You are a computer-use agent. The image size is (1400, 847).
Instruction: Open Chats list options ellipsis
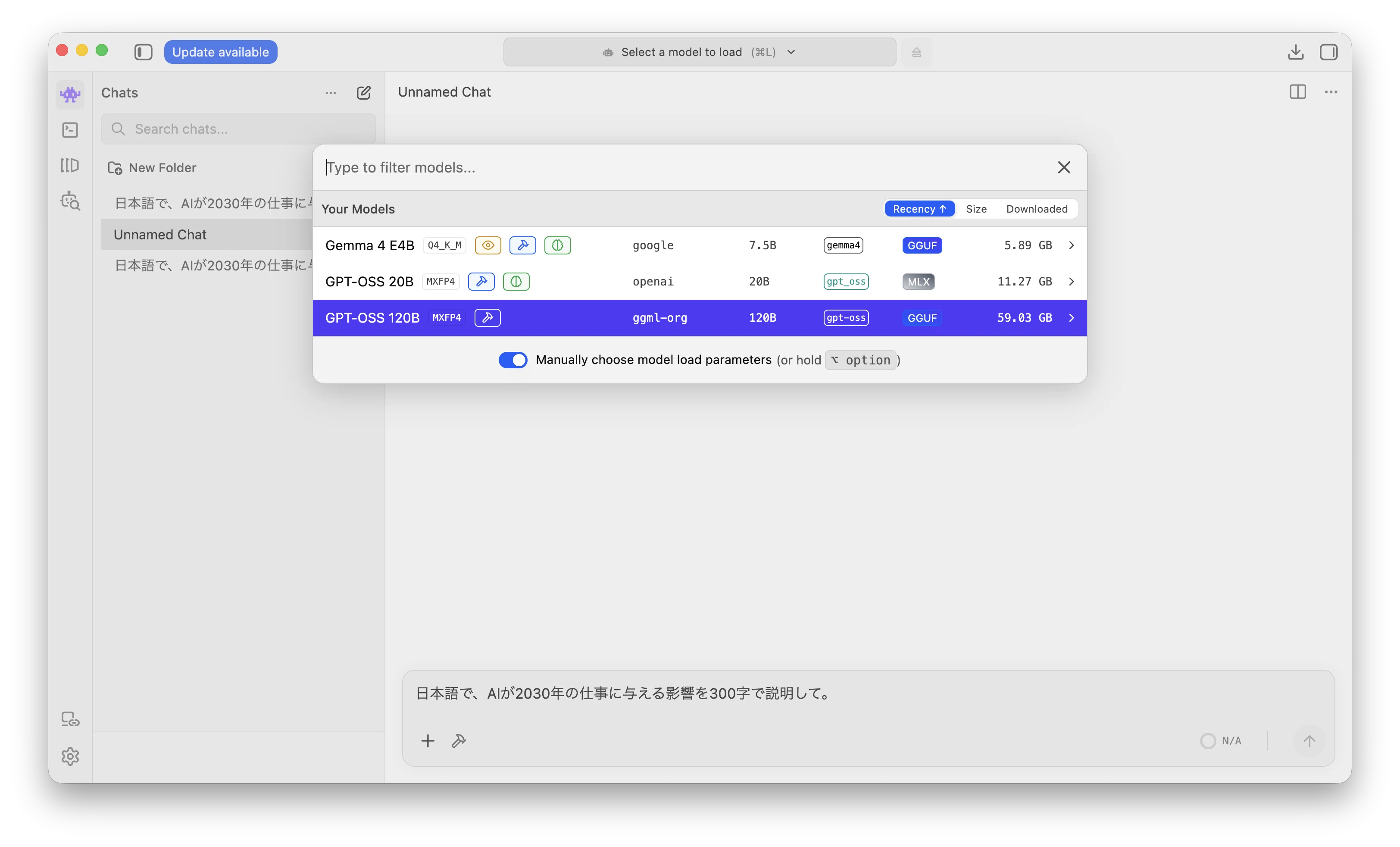[x=331, y=93]
